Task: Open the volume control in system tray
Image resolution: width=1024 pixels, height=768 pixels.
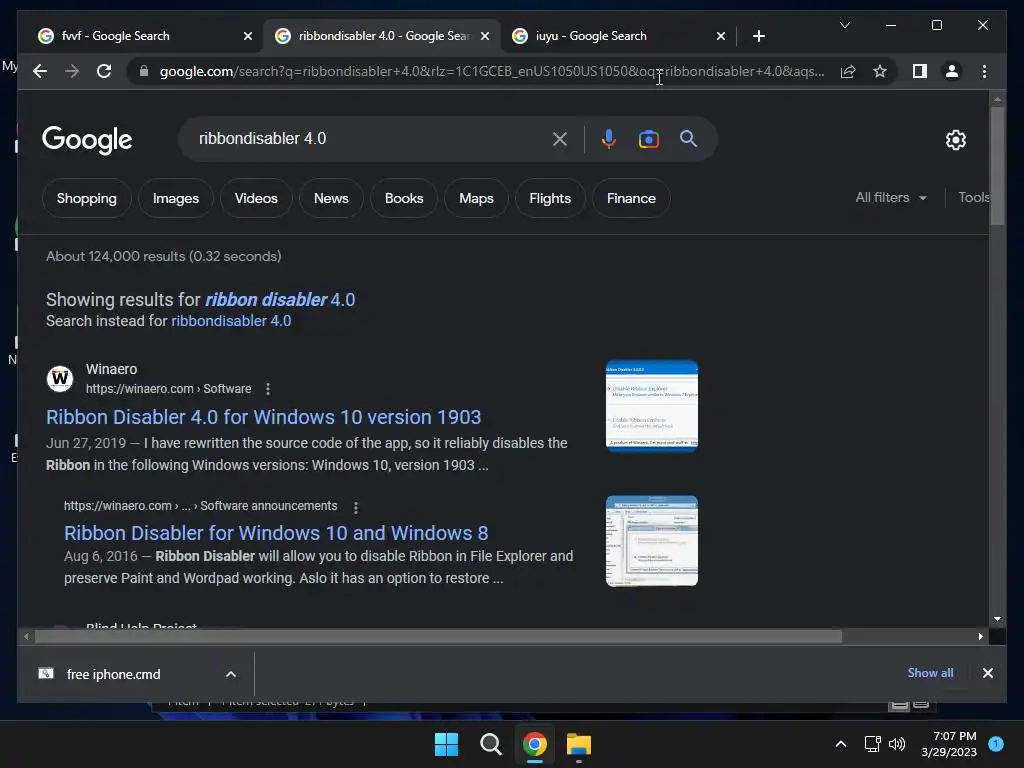Action: [x=897, y=744]
